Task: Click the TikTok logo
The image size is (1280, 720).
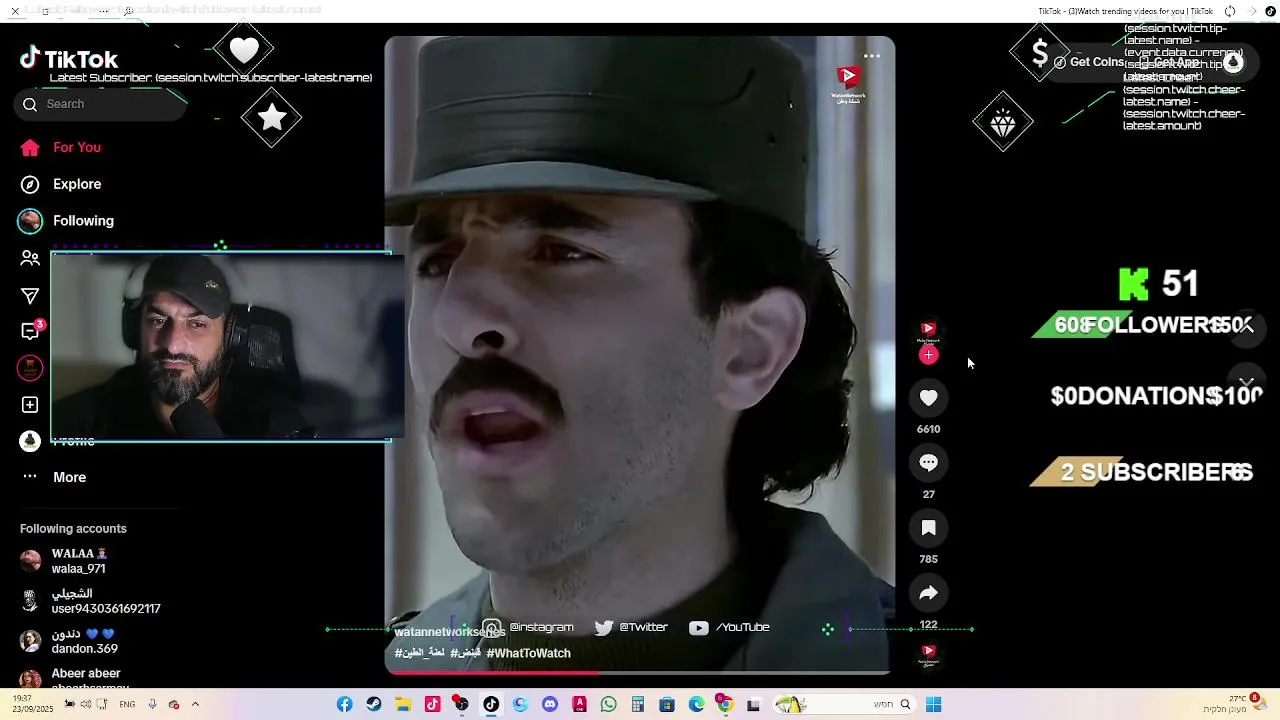Action: [x=69, y=59]
